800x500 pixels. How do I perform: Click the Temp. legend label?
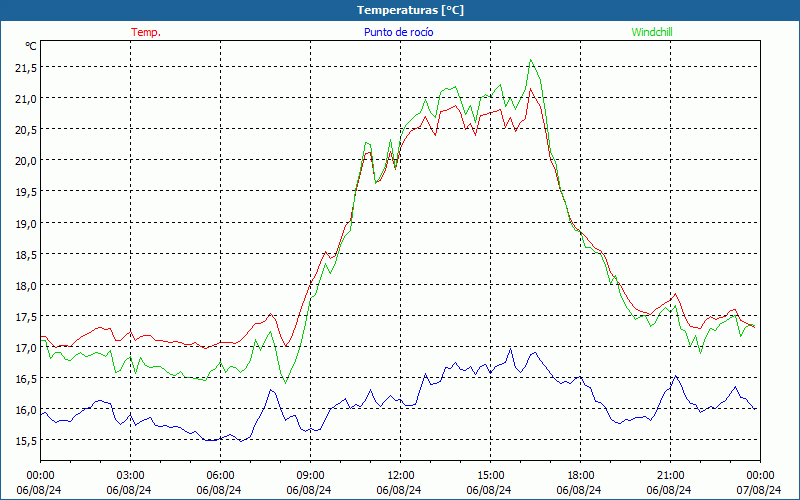[x=146, y=32]
